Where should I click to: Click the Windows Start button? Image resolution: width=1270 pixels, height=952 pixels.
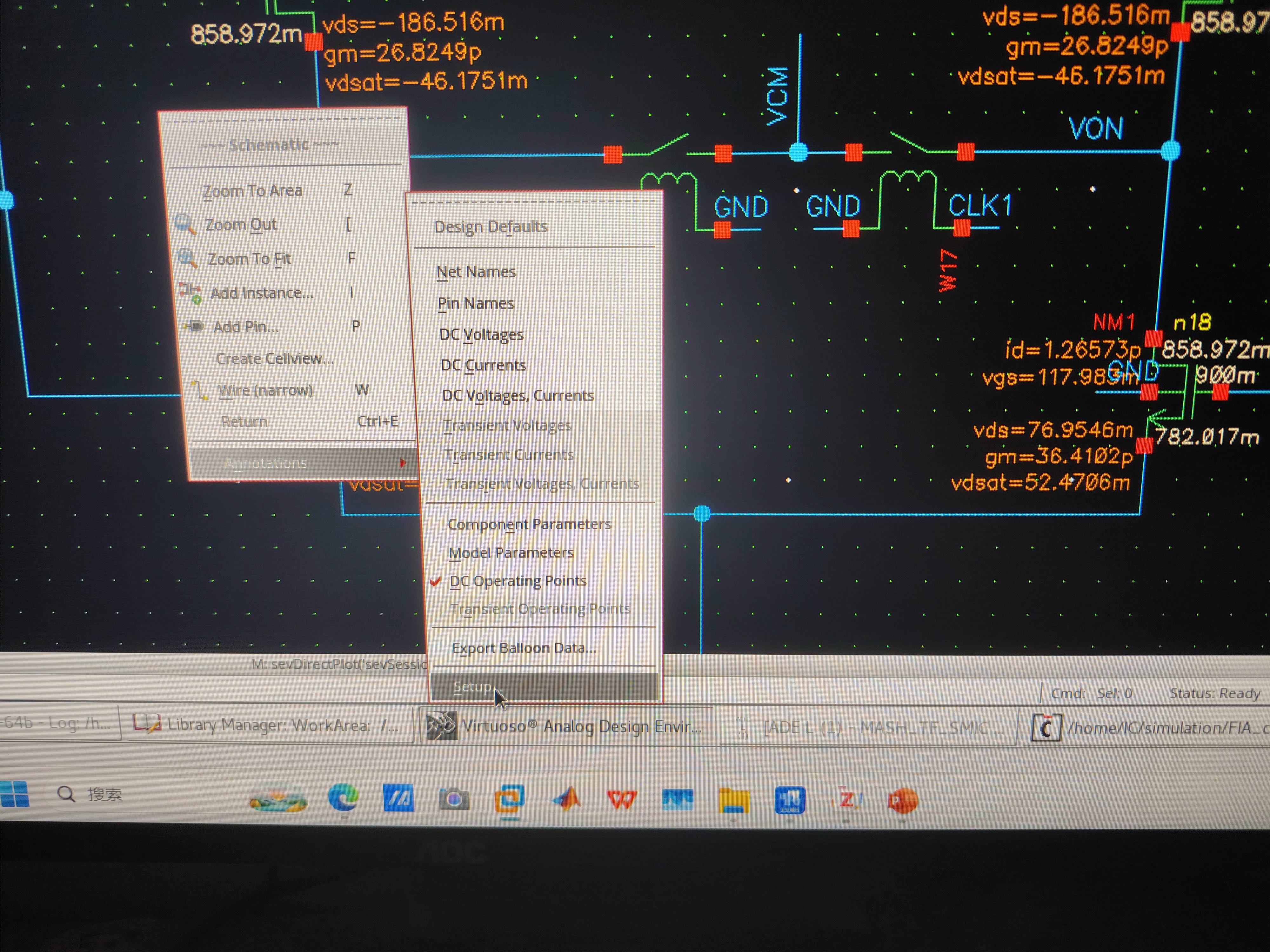tap(14, 794)
